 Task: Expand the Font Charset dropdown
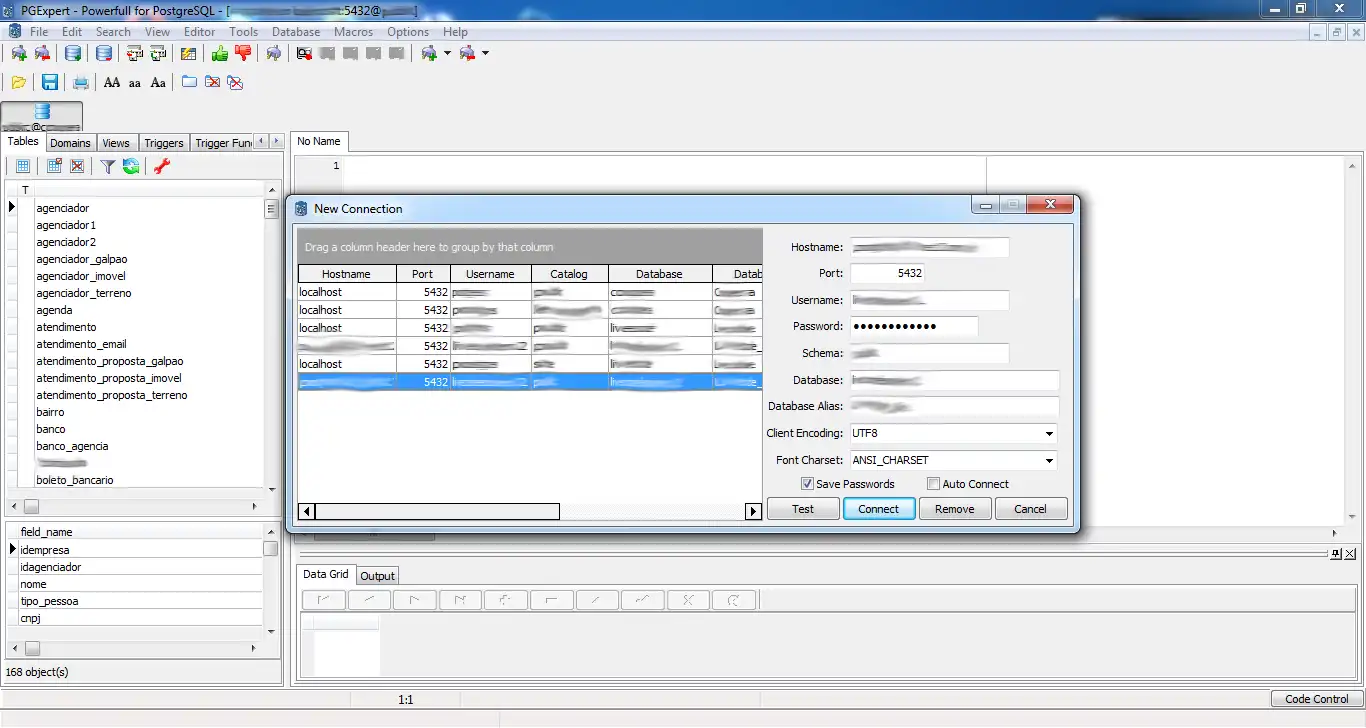click(1049, 461)
